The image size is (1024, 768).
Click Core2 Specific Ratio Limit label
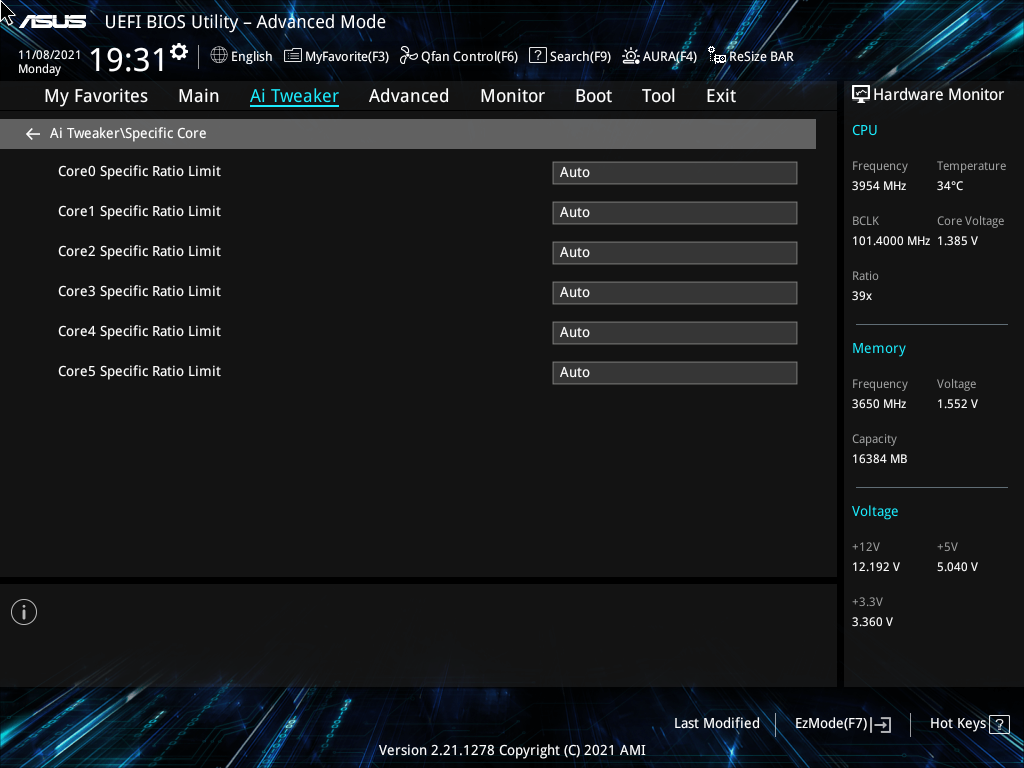coord(139,251)
